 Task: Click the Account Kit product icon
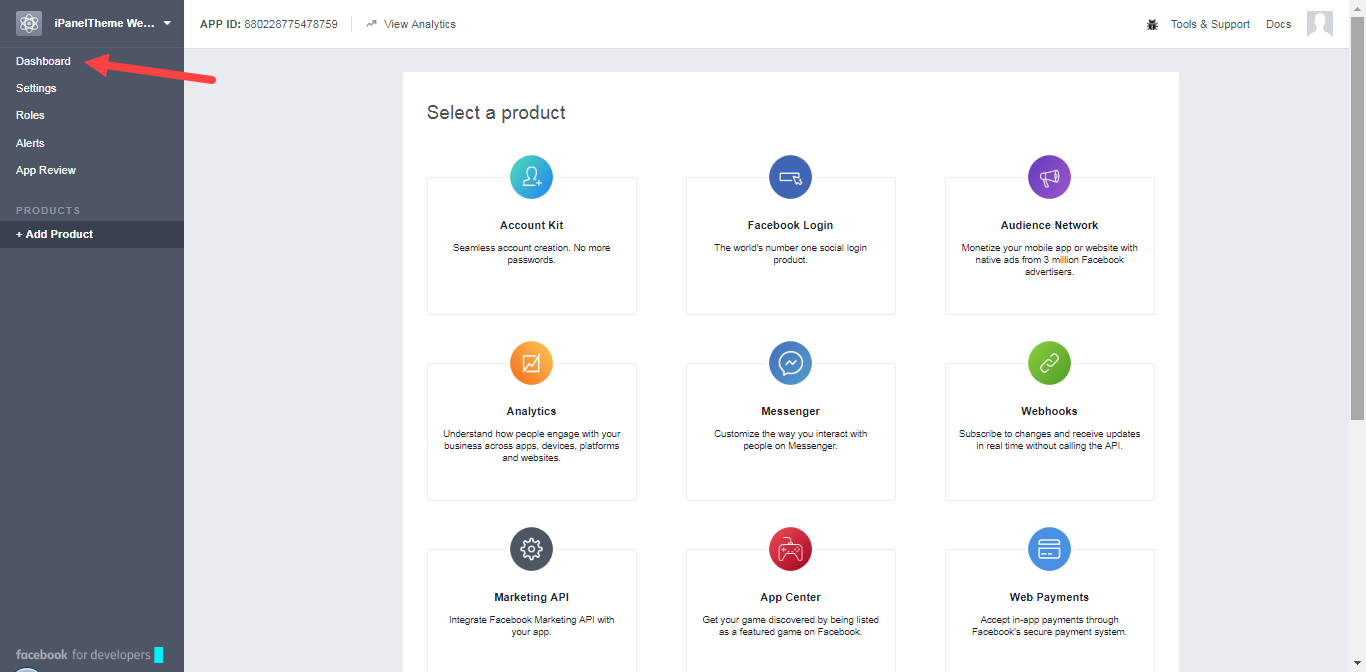point(531,178)
